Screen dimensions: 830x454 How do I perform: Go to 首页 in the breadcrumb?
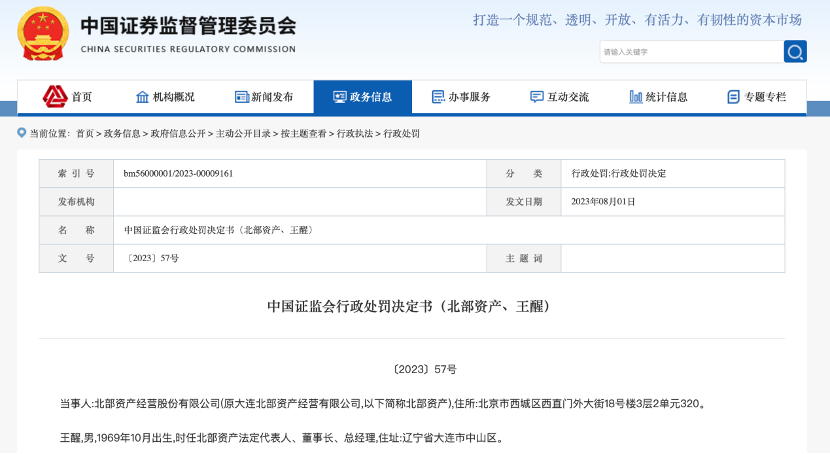click(85, 133)
